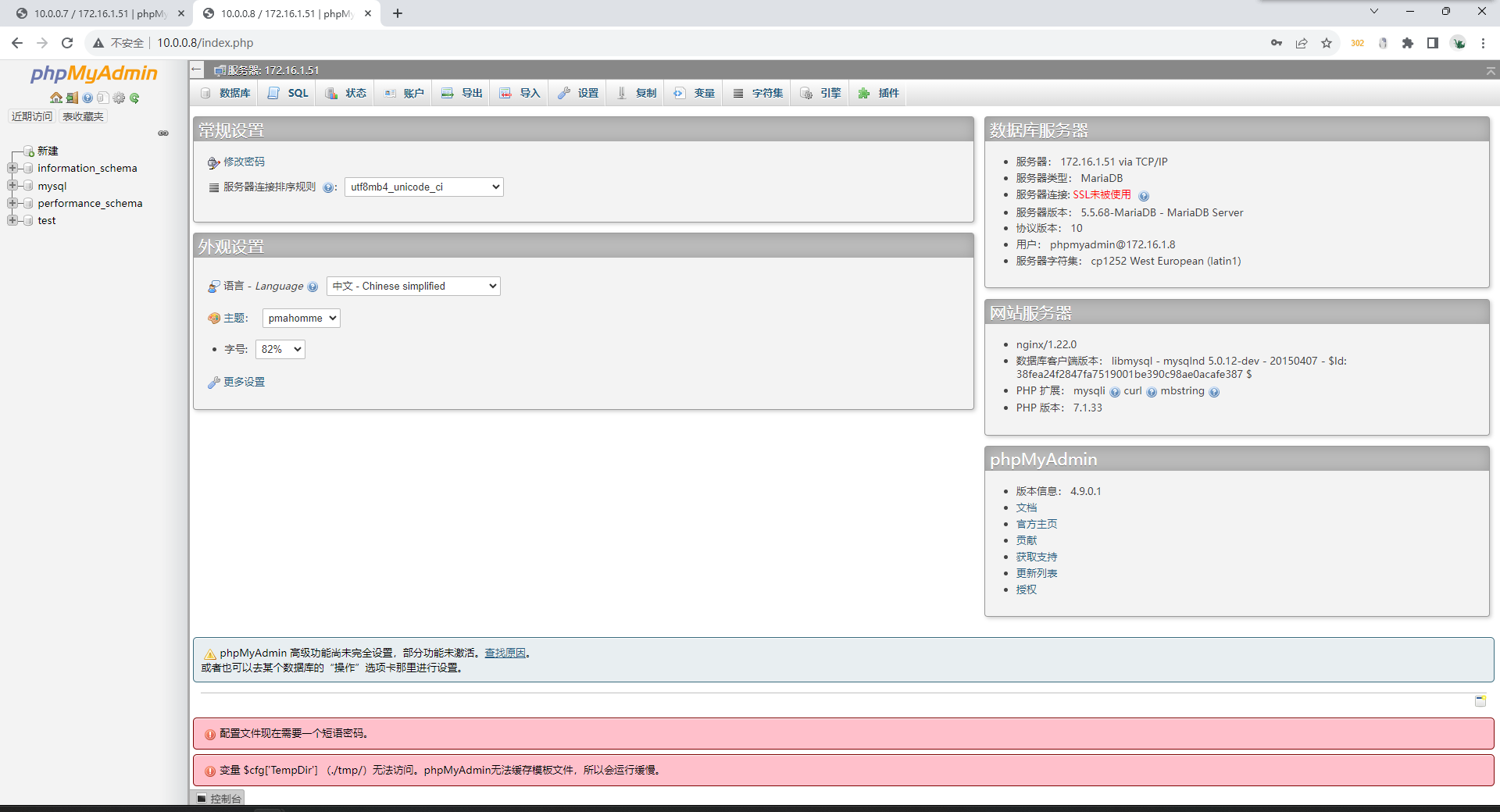Screen dimensions: 1500x812
Task: Click the help icon next to mysqli
Action: pos(1115,392)
